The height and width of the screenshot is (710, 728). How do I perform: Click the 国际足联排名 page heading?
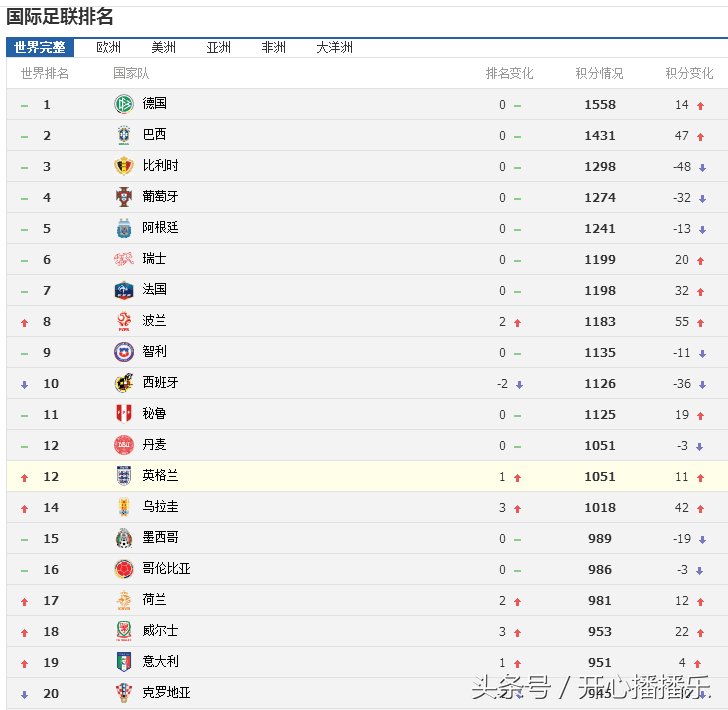59,17
